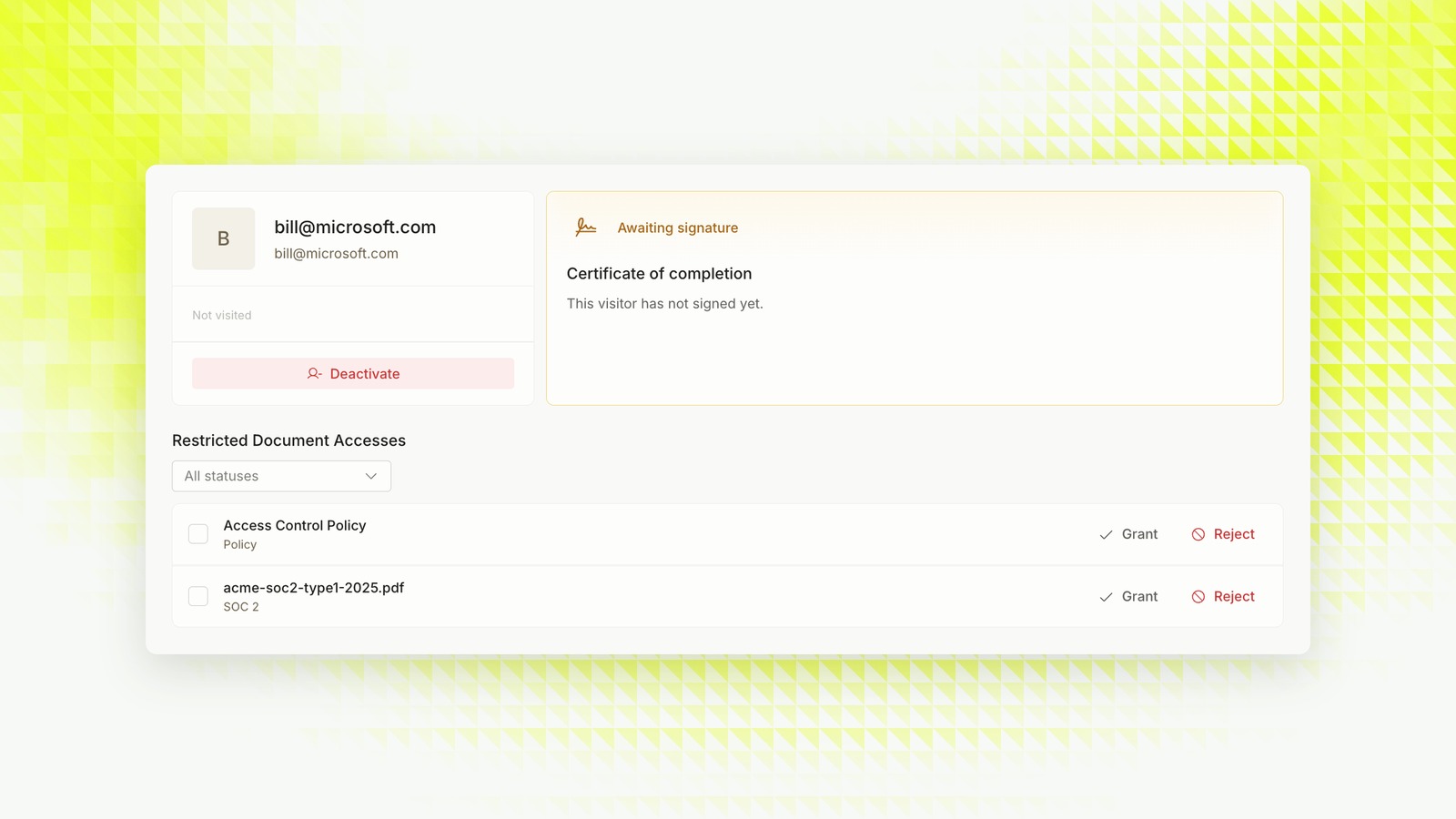Click the Certificate of completion title
The image size is (1456, 819).
(659, 274)
